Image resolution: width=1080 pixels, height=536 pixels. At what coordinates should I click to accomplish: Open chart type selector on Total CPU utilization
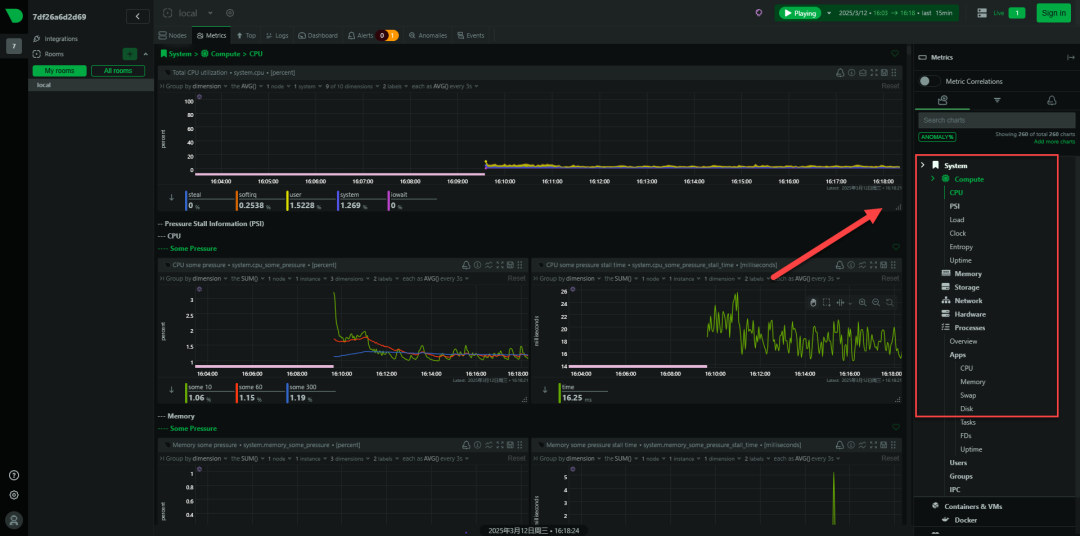point(862,72)
